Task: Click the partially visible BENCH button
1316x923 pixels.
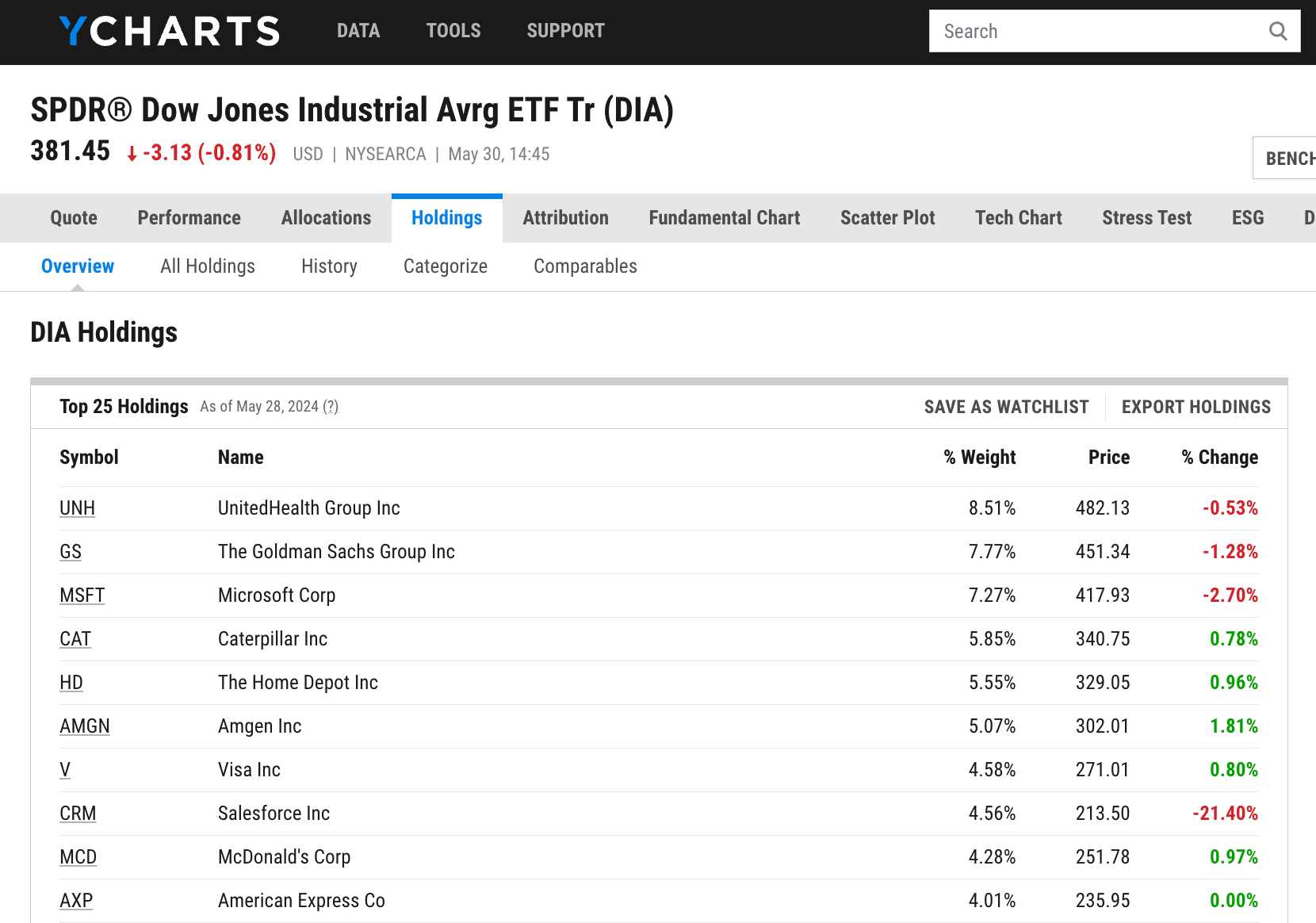Action: coord(1286,158)
